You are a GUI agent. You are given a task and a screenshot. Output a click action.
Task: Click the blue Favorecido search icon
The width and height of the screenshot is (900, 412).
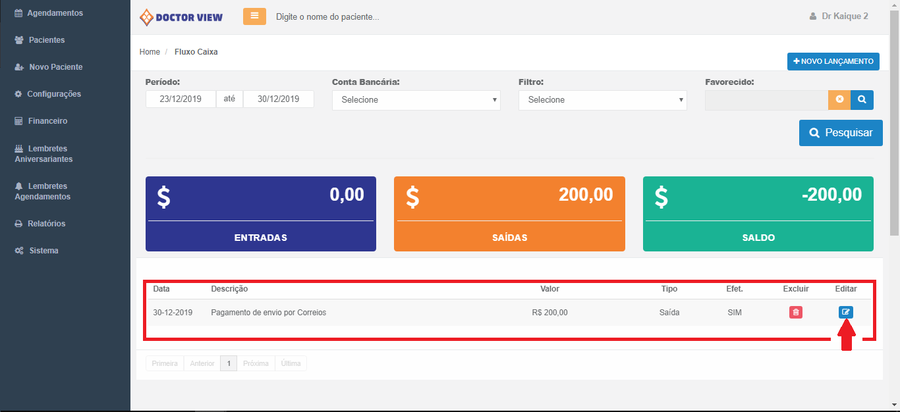point(859,100)
